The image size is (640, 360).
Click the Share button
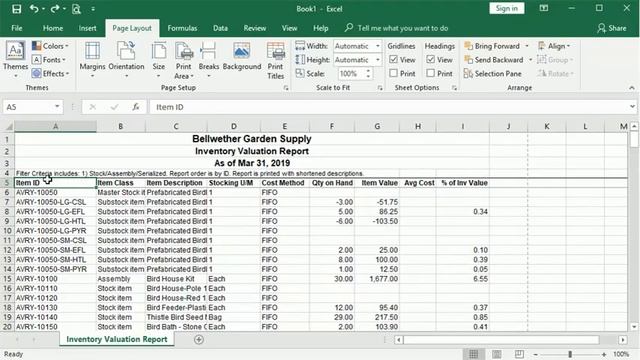(611, 28)
